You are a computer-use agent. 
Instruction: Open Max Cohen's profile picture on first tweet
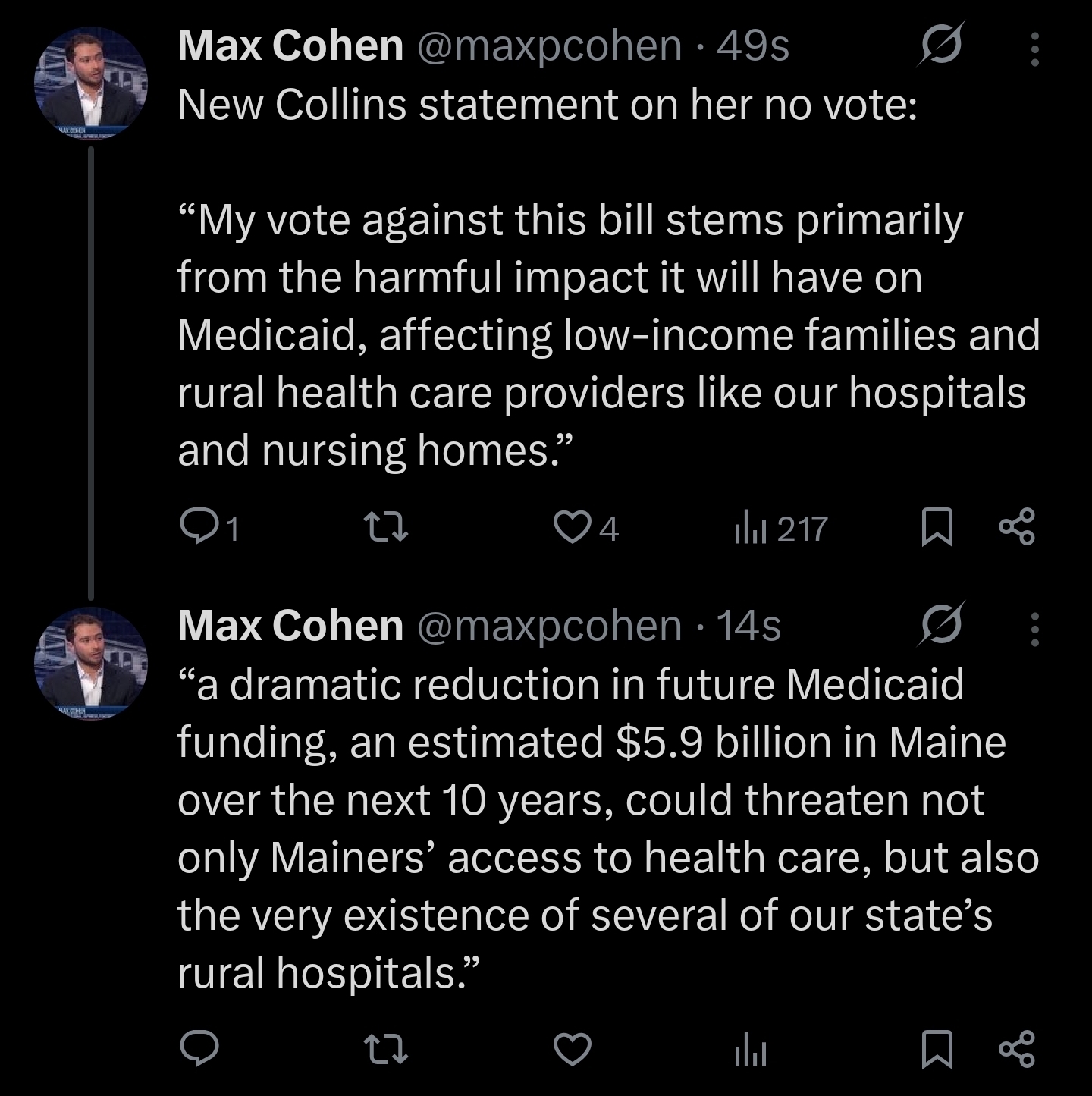(x=90, y=83)
